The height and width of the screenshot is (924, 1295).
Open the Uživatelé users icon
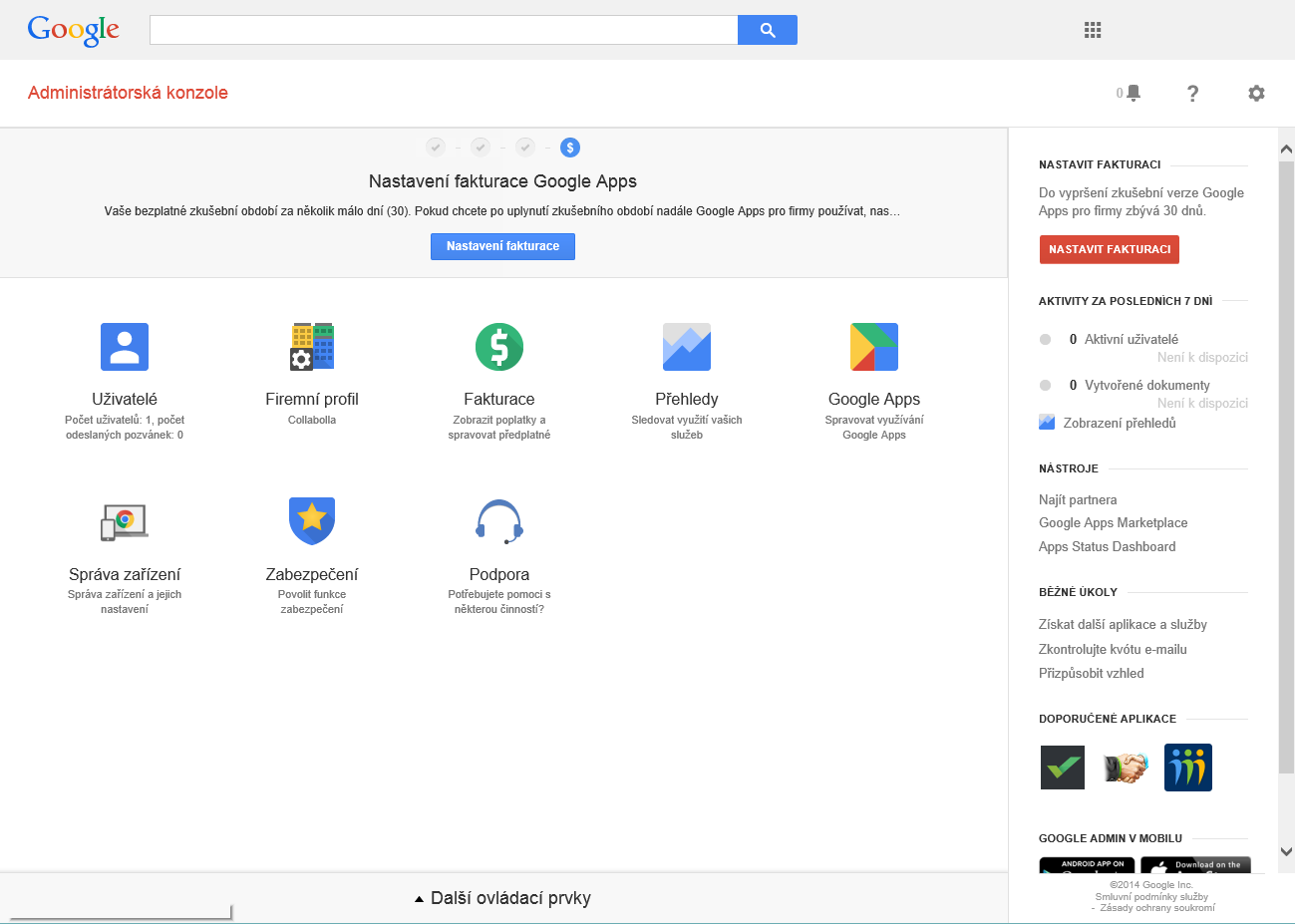(x=125, y=347)
